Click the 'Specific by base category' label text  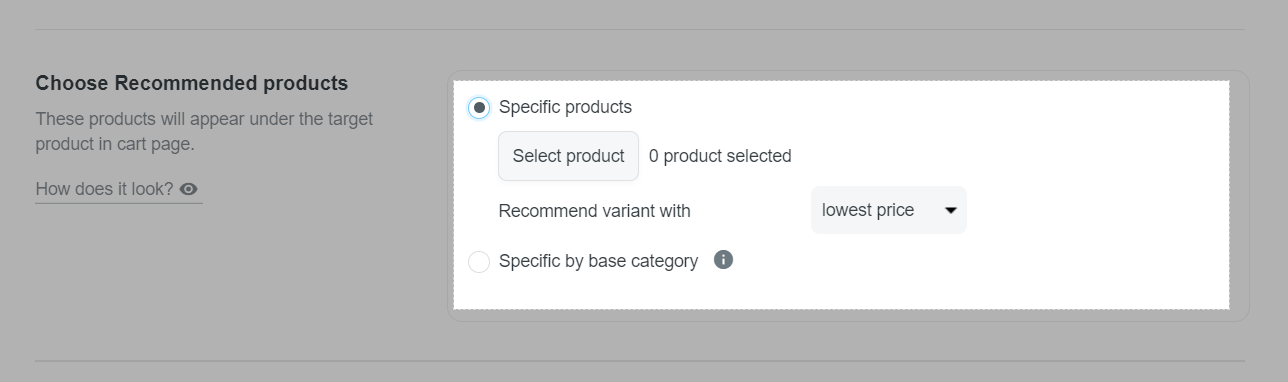(x=598, y=261)
